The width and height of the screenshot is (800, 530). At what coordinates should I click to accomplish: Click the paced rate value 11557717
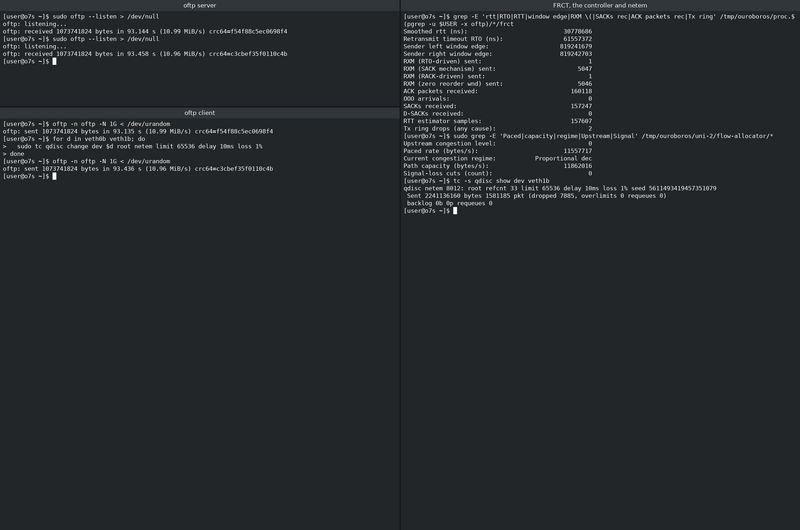pyautogui.click(x=578, y=151)
